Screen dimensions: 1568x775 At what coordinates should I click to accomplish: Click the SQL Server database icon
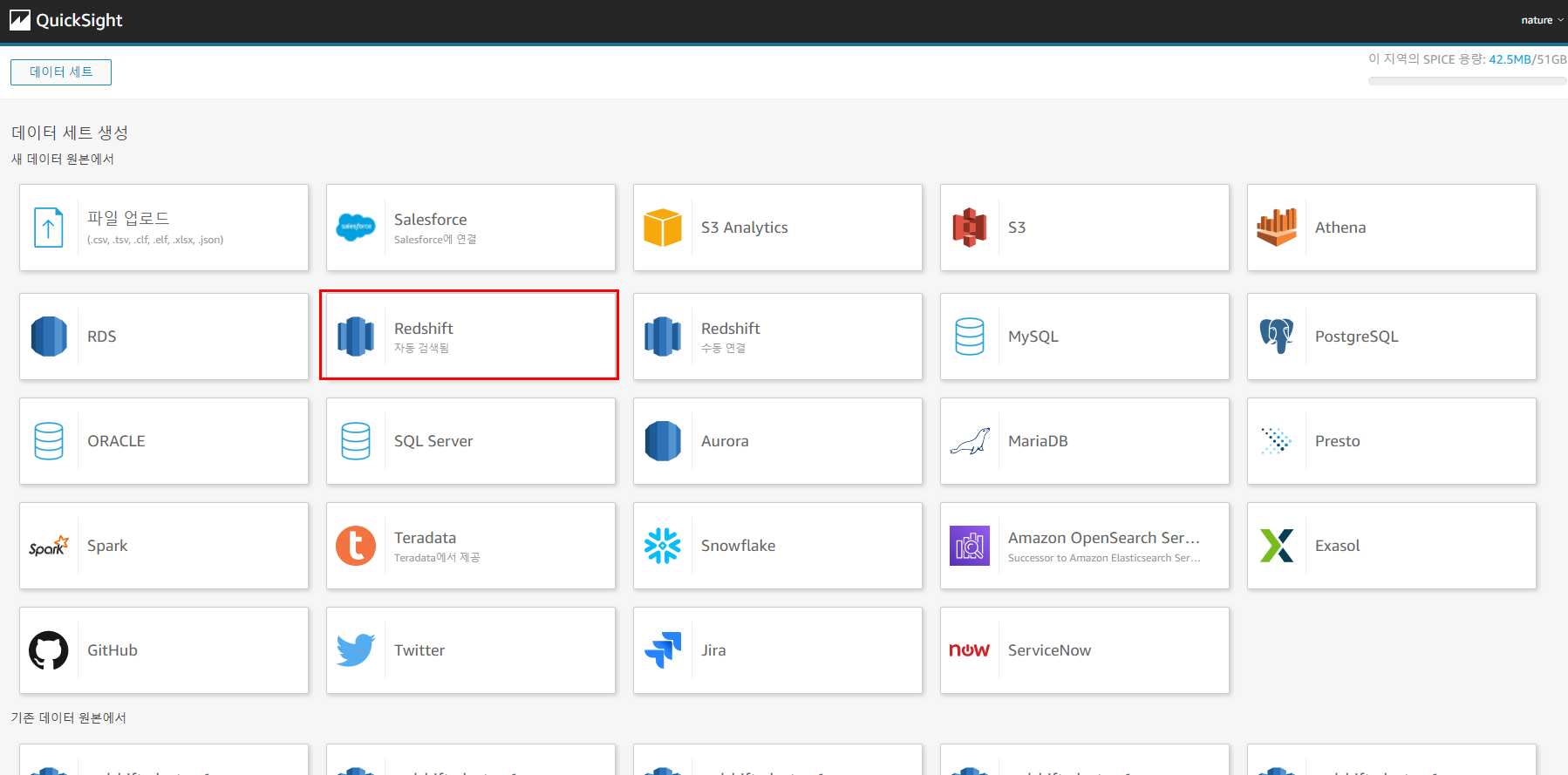click(x=356, y=441)
